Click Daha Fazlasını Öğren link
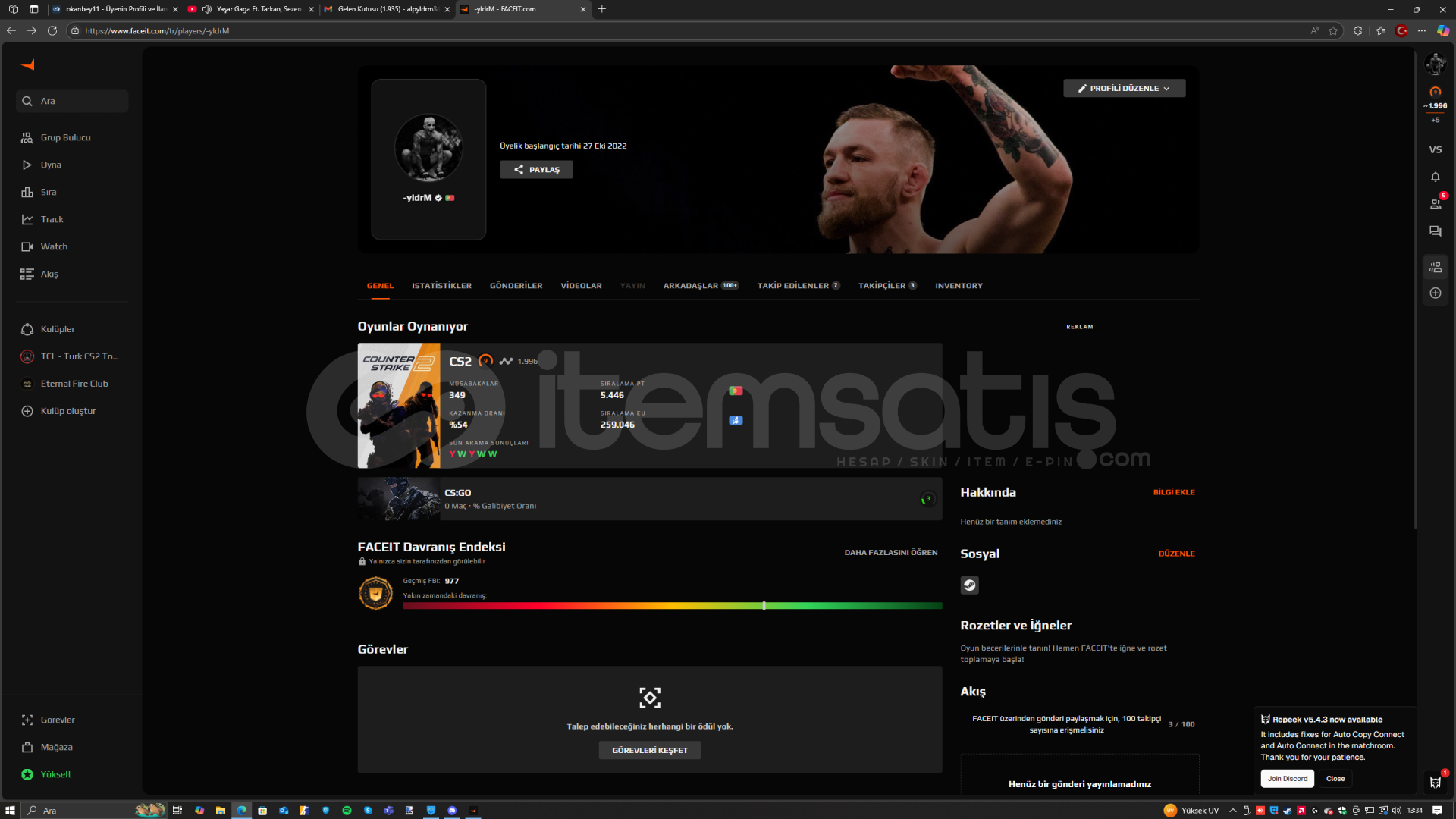This screenshot has width=1456, height=819. 891,553
